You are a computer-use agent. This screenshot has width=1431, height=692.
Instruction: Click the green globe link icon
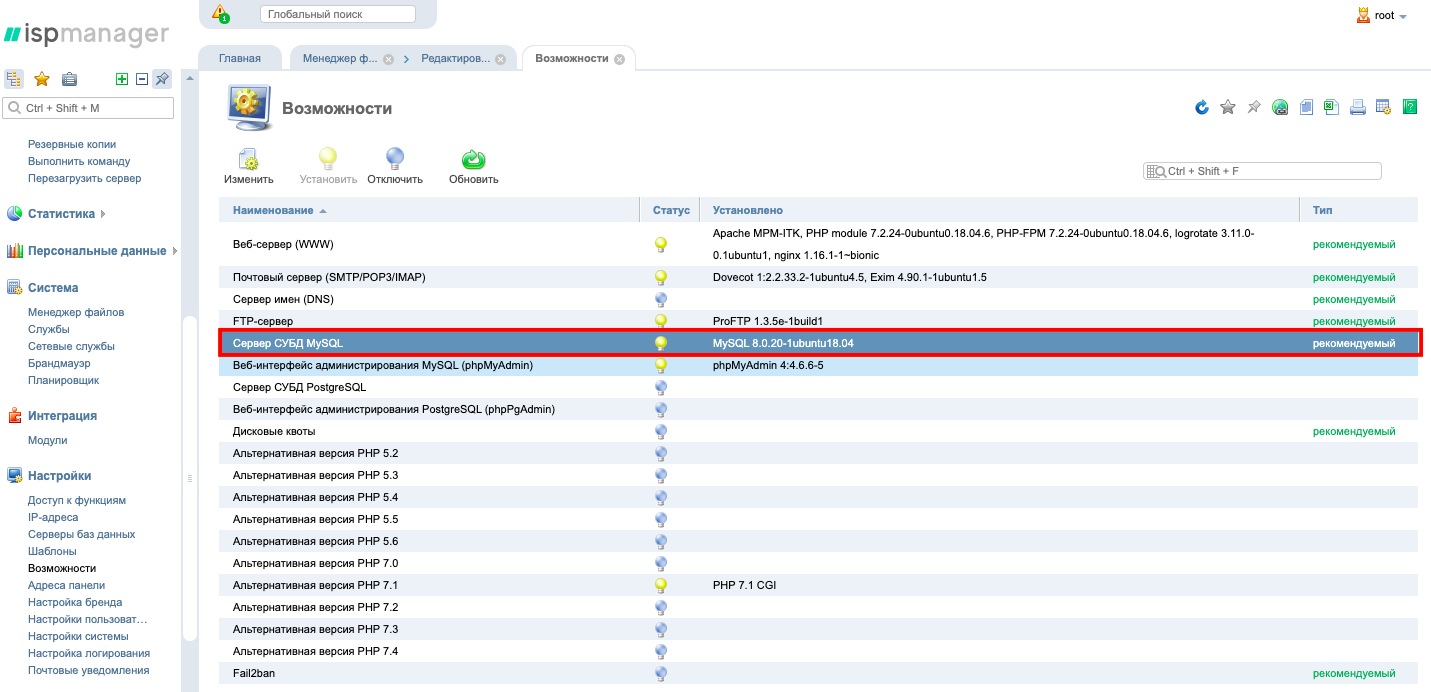click(x=1280, y=107)
